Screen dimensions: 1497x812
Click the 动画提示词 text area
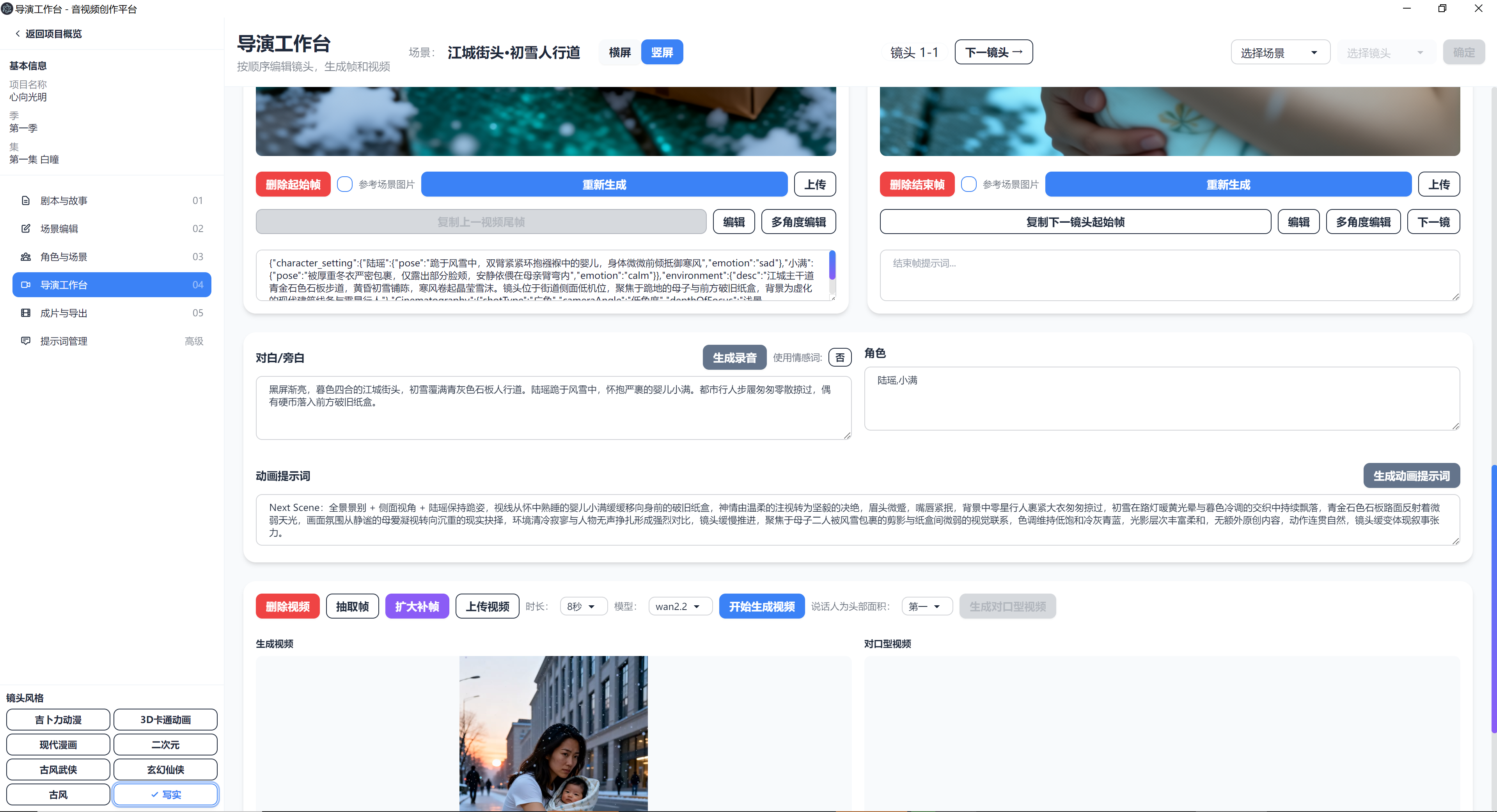pos(858,519)
